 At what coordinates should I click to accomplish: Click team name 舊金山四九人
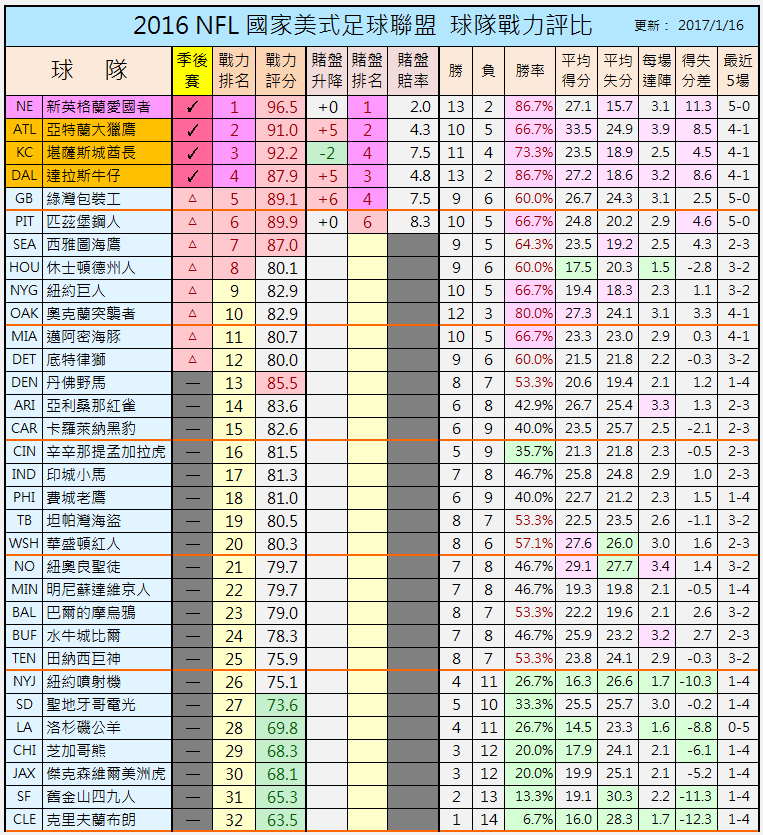[x=91, y=797]
